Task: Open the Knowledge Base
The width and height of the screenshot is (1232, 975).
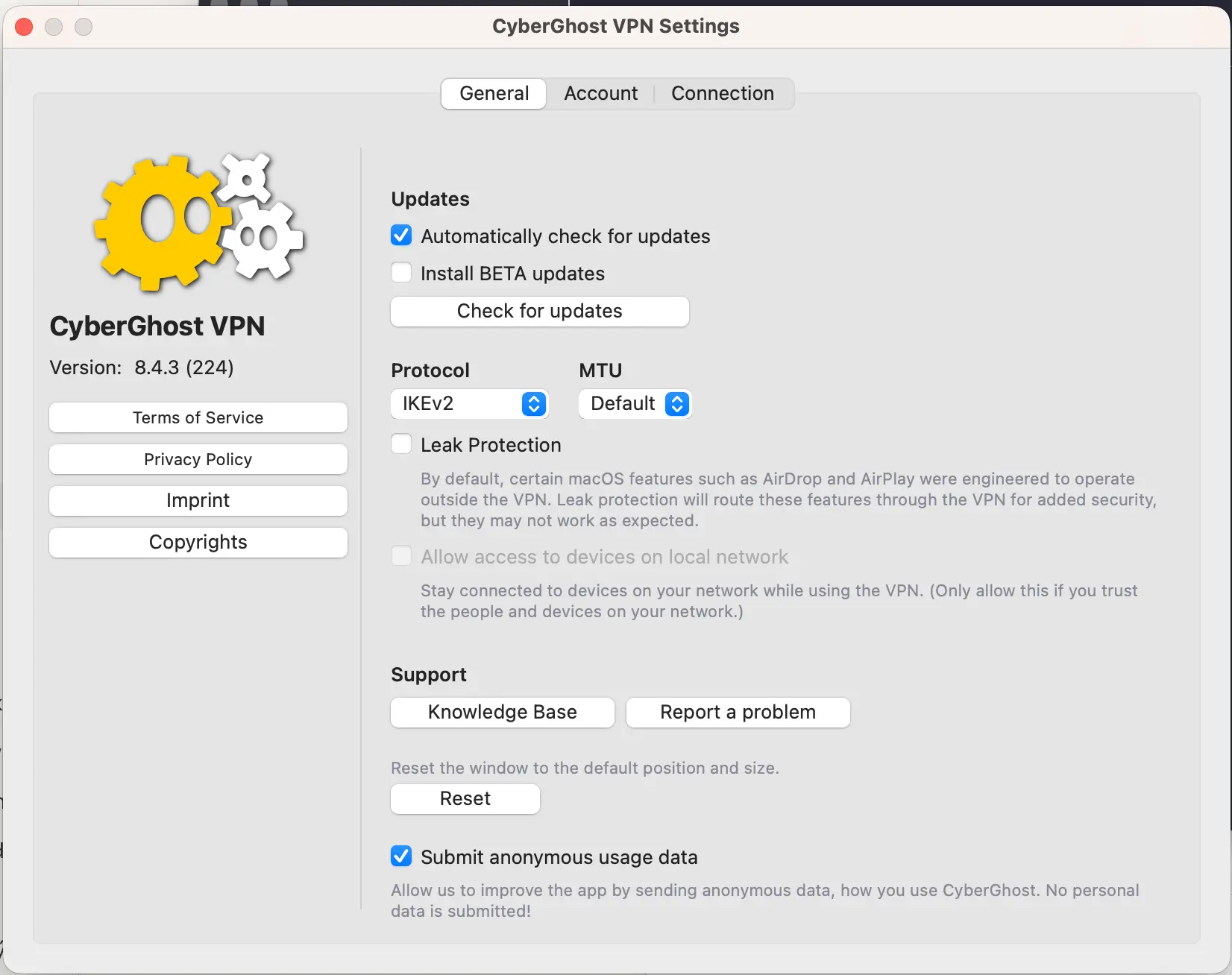Action: tap(501, 712)
